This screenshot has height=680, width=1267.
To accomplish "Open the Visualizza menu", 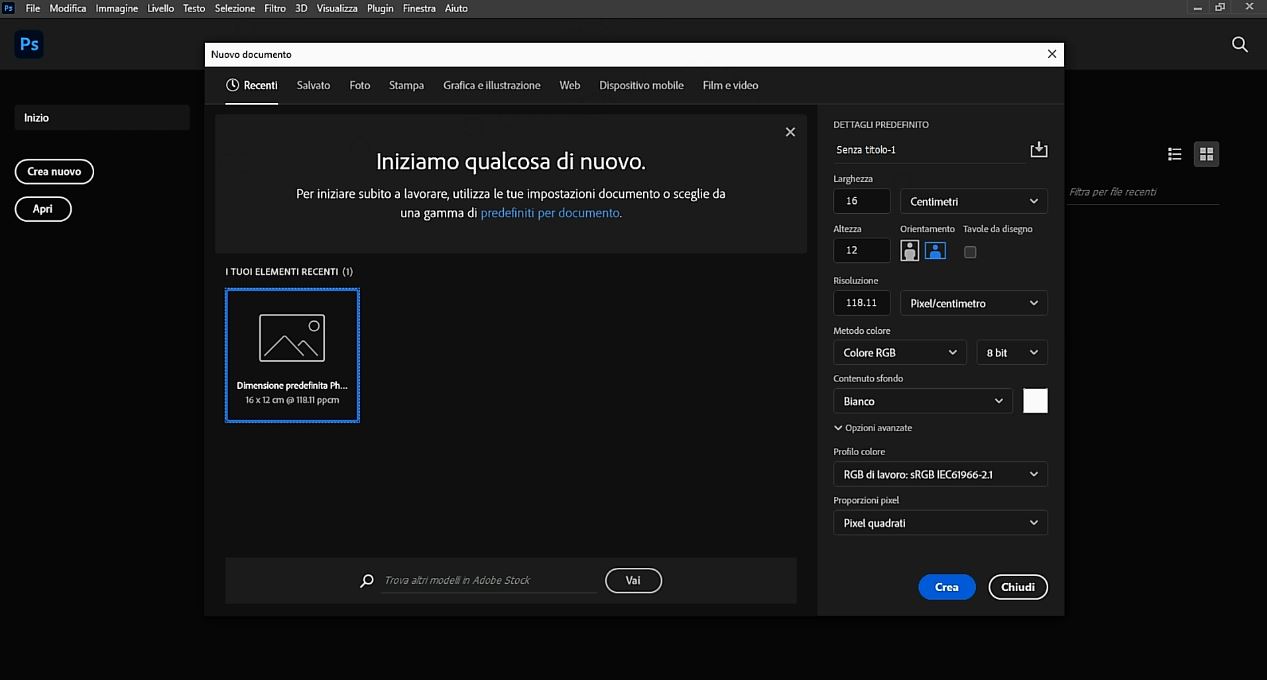I will click(337, 8).
